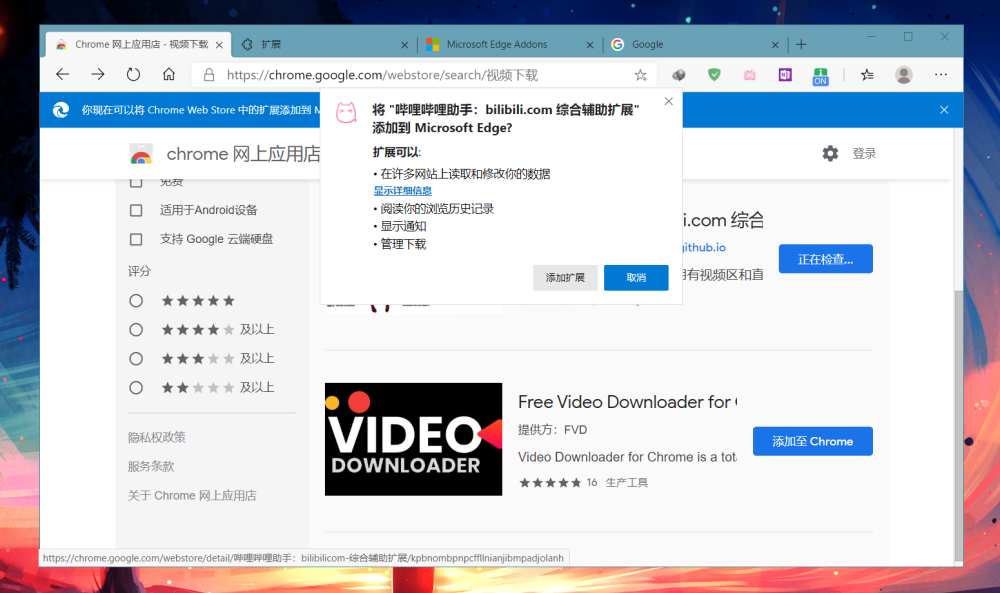This screenshot has height=593, width=1000.
Task: Click the 评分 section heading
Action: (x=139, y=271)
